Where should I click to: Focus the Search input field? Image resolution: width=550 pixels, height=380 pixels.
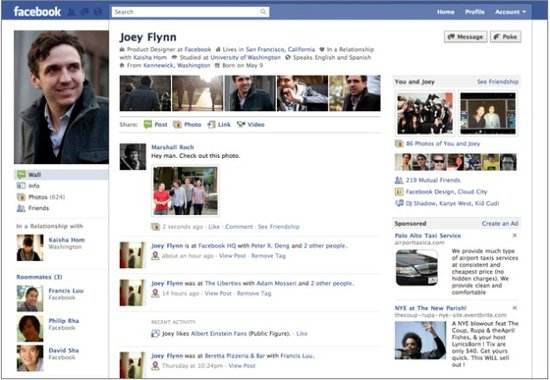[190, 12]
